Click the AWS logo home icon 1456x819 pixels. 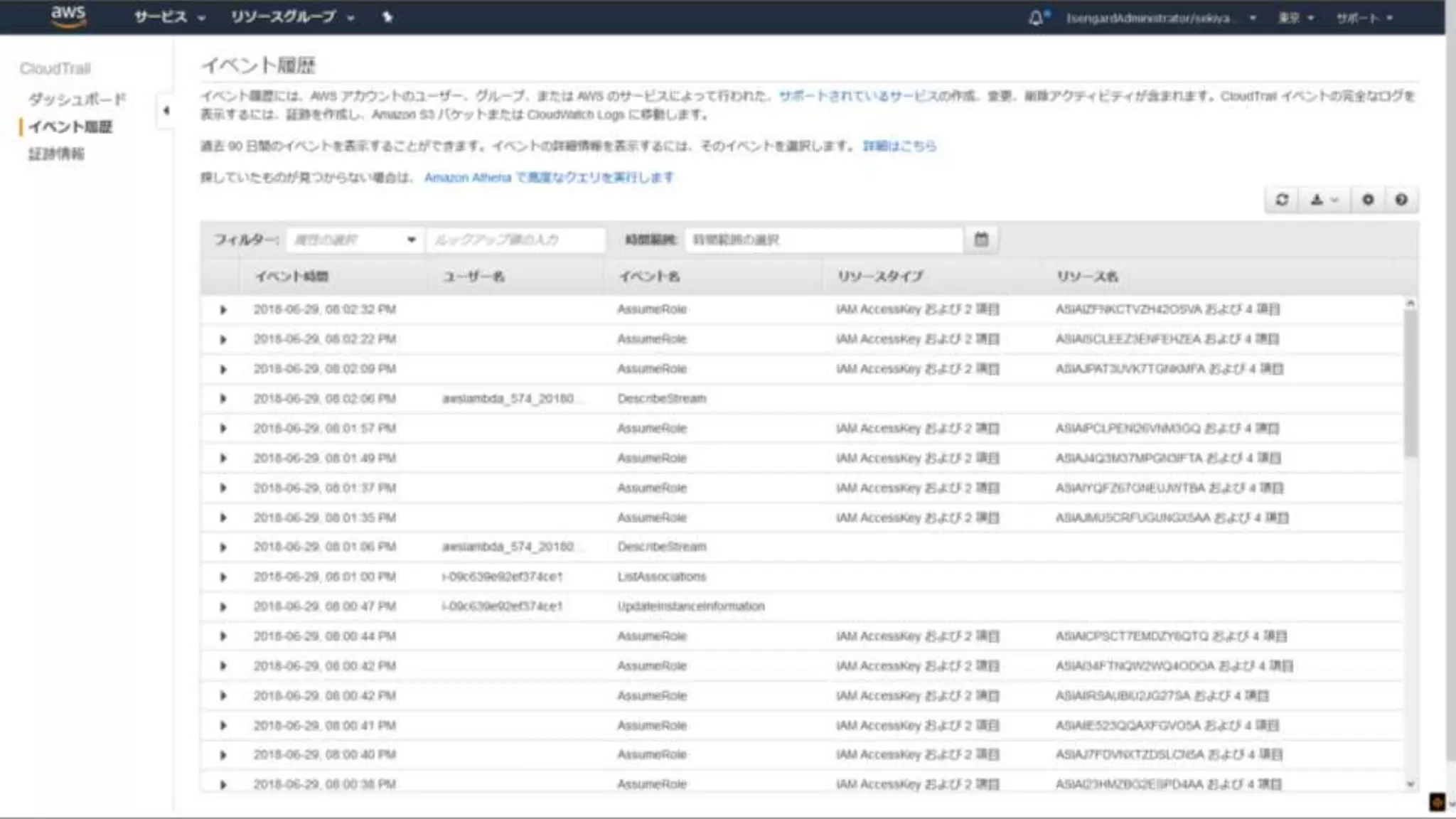tap(68, 16)
